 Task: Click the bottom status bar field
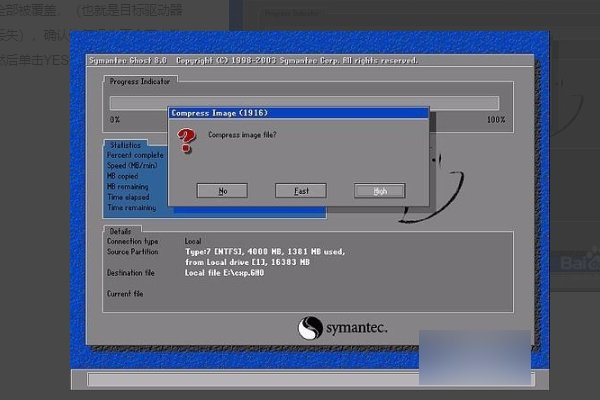click(300, 380)
